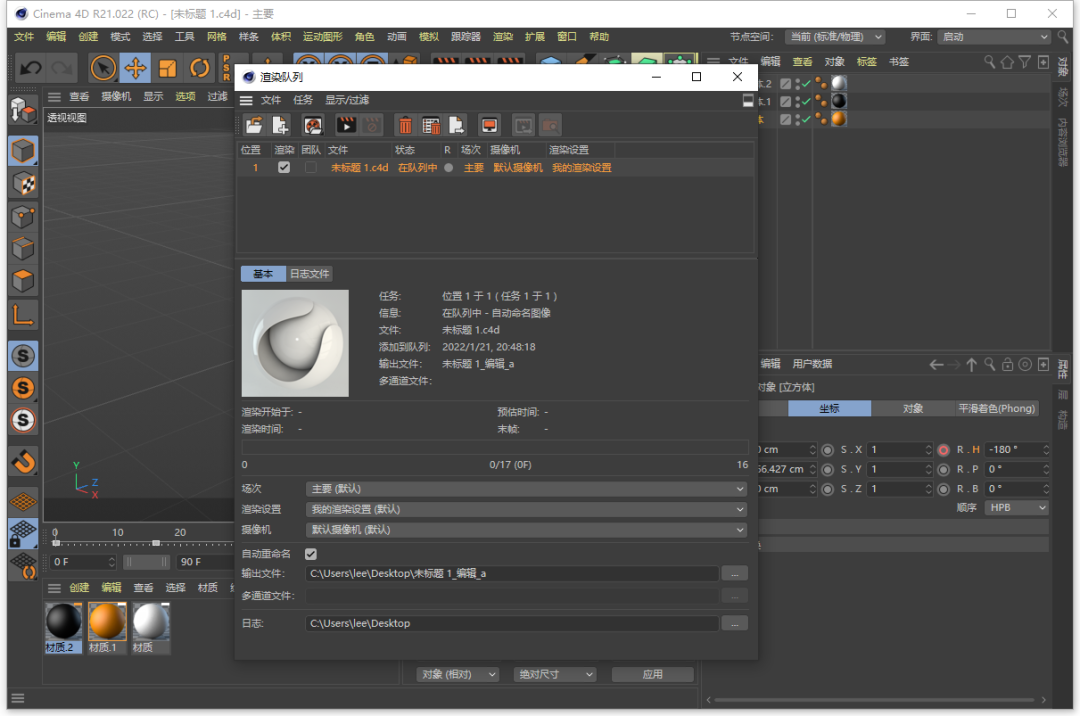Start rendering the queued jobs

point(344,124)
